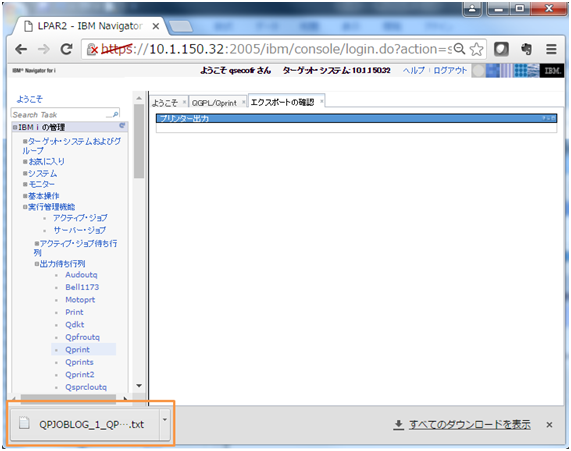The image size is (571, 451).
Task: Open アクティブ・ジョブ in the tree
Action: 80,218
